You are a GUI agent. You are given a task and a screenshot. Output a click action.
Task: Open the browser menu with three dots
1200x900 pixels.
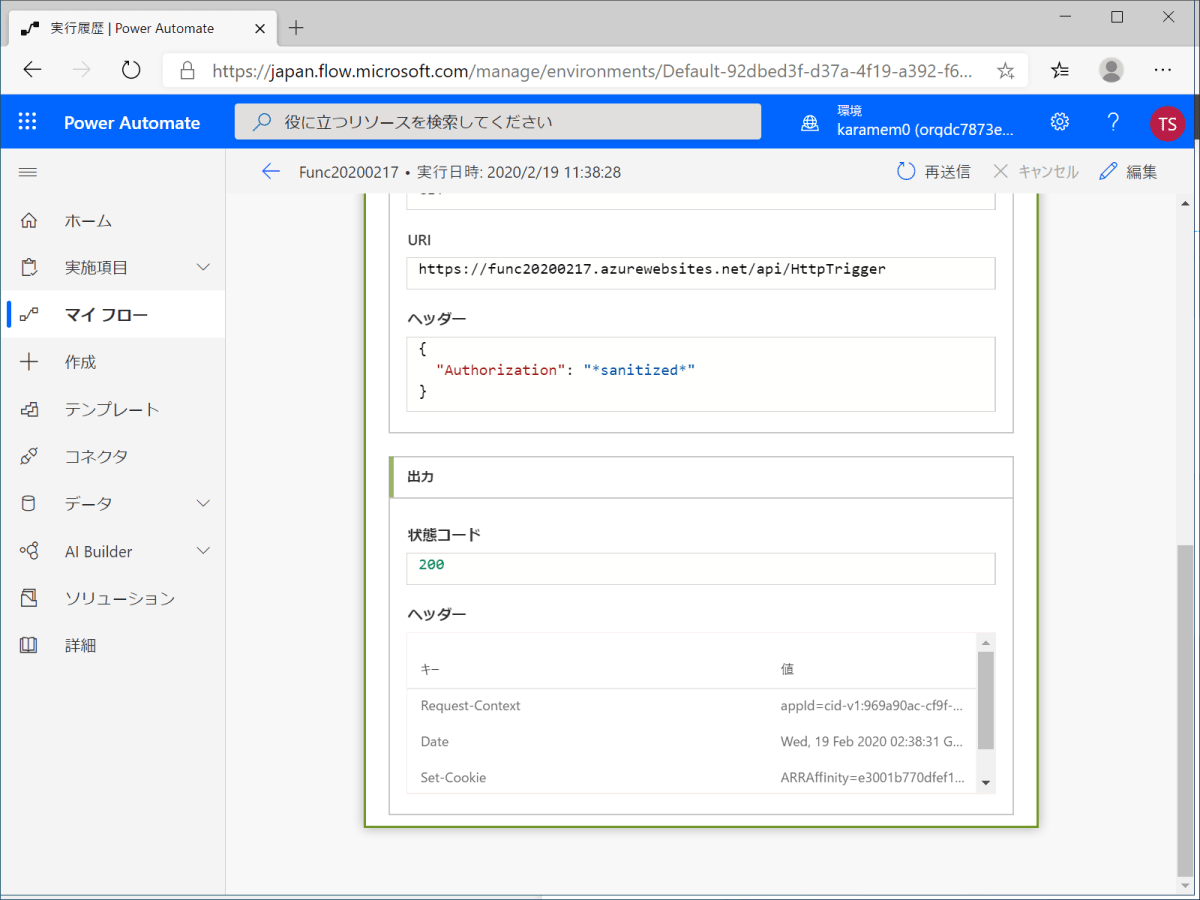click(1162, 70)
